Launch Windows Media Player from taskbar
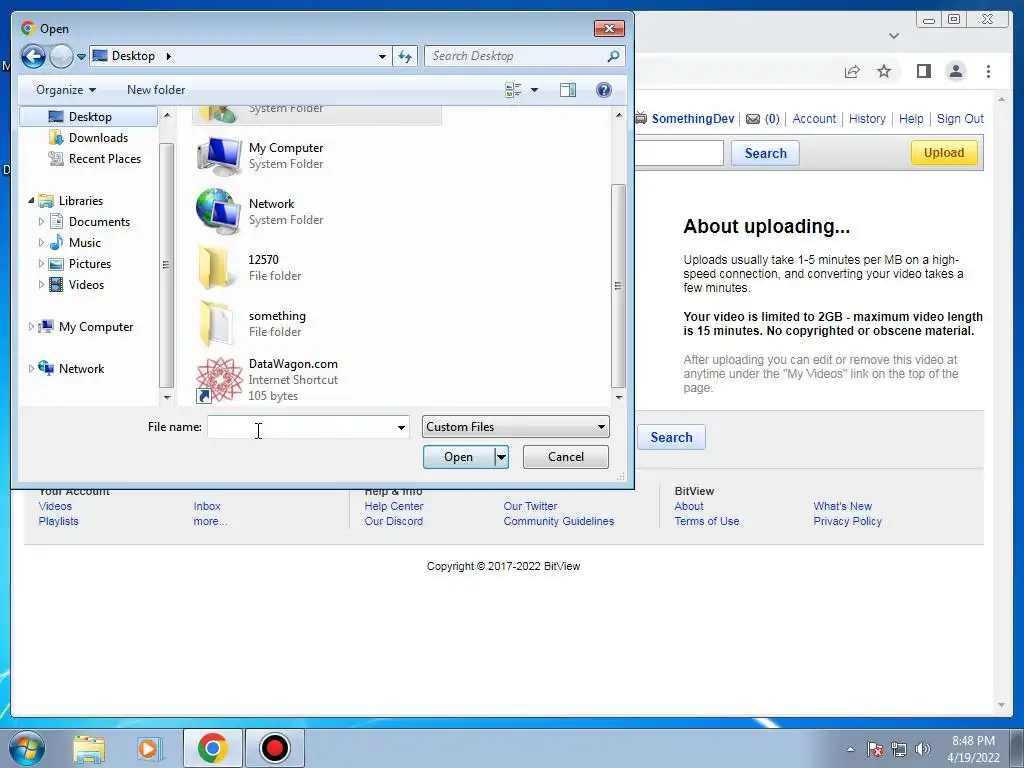This screenshot has width=1024, height=768. (150, 748)
